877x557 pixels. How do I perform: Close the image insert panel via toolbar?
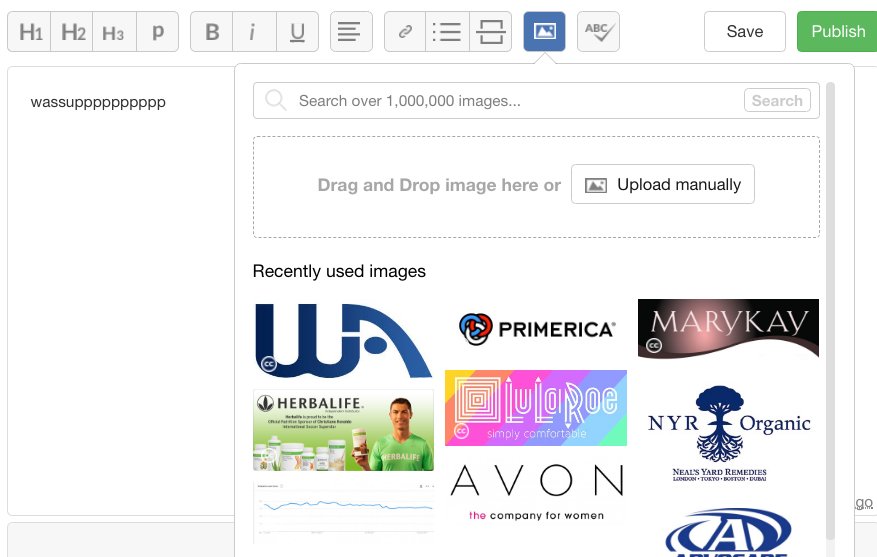coord(544,32)
